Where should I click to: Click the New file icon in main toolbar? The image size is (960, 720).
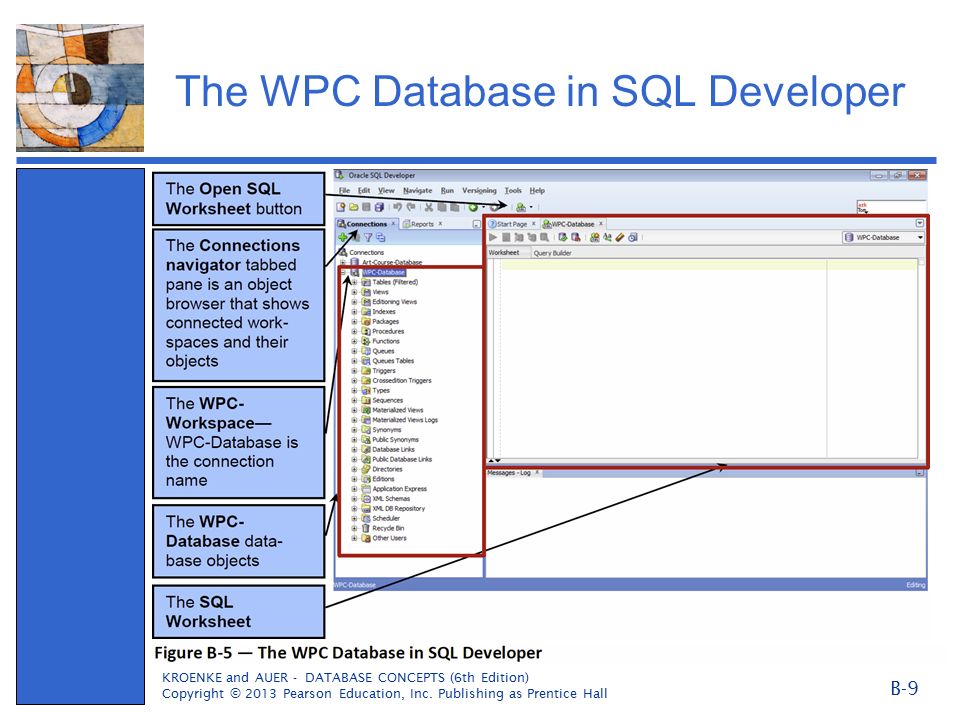(341, 207)
